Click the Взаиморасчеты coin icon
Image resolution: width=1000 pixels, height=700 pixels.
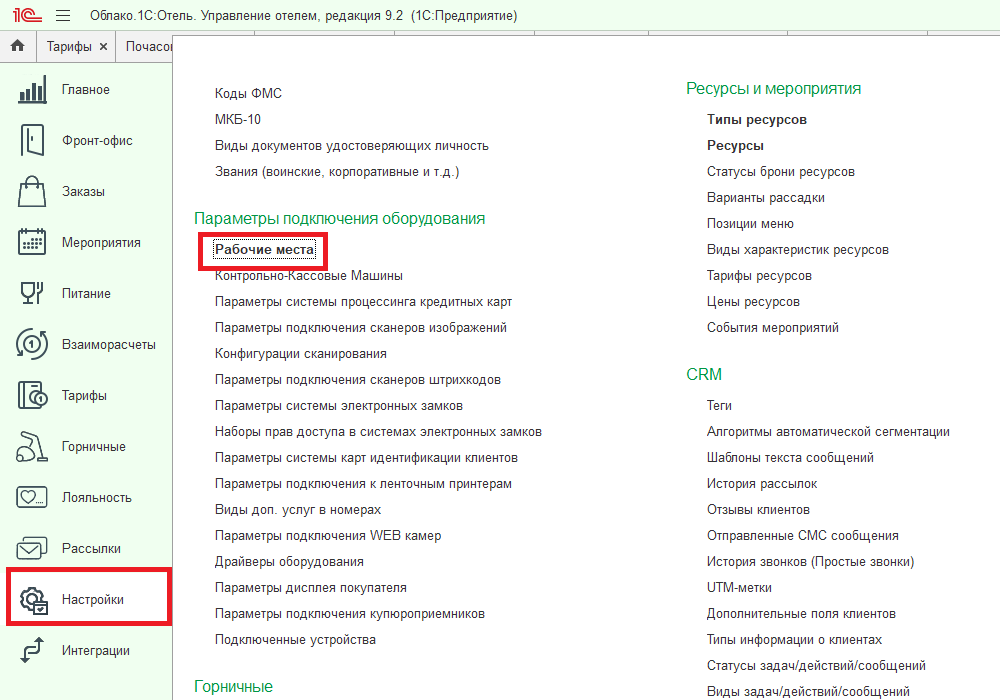pos(32,344)
